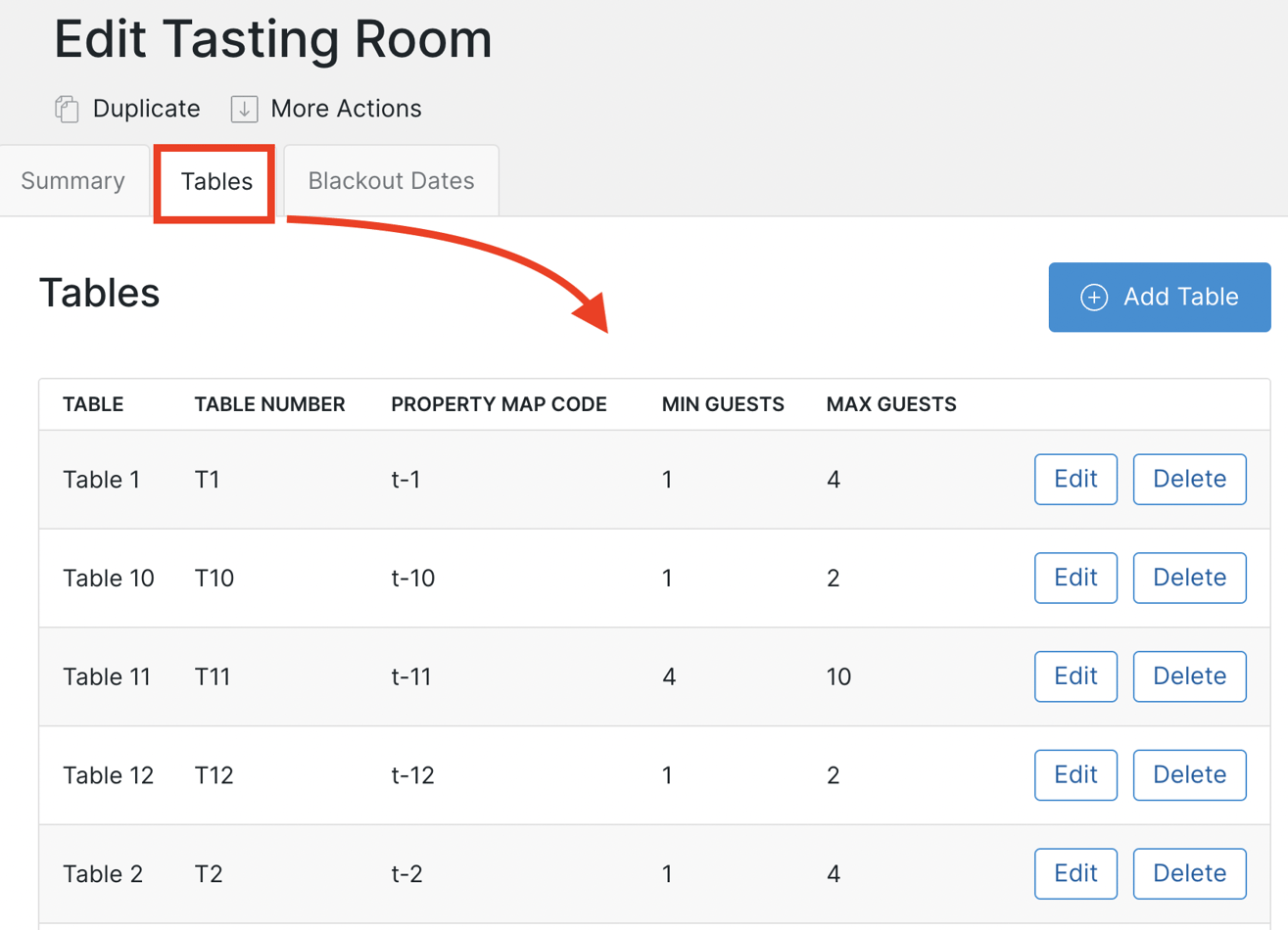Viewport: 1288px width, 930px height.
Task: Edit Table 11 entry
Action: pos(1075,676)
